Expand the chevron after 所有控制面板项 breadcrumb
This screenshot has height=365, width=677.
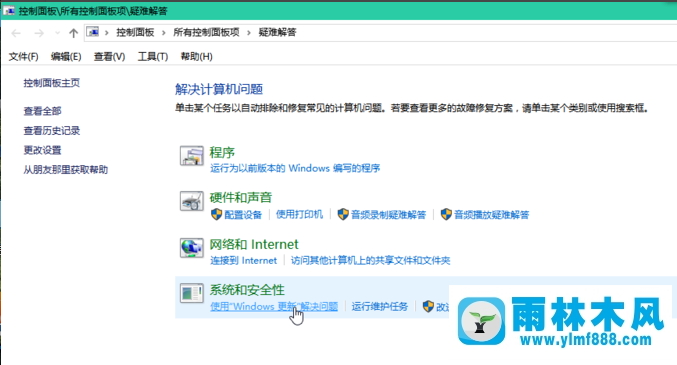tap(249, 33)
